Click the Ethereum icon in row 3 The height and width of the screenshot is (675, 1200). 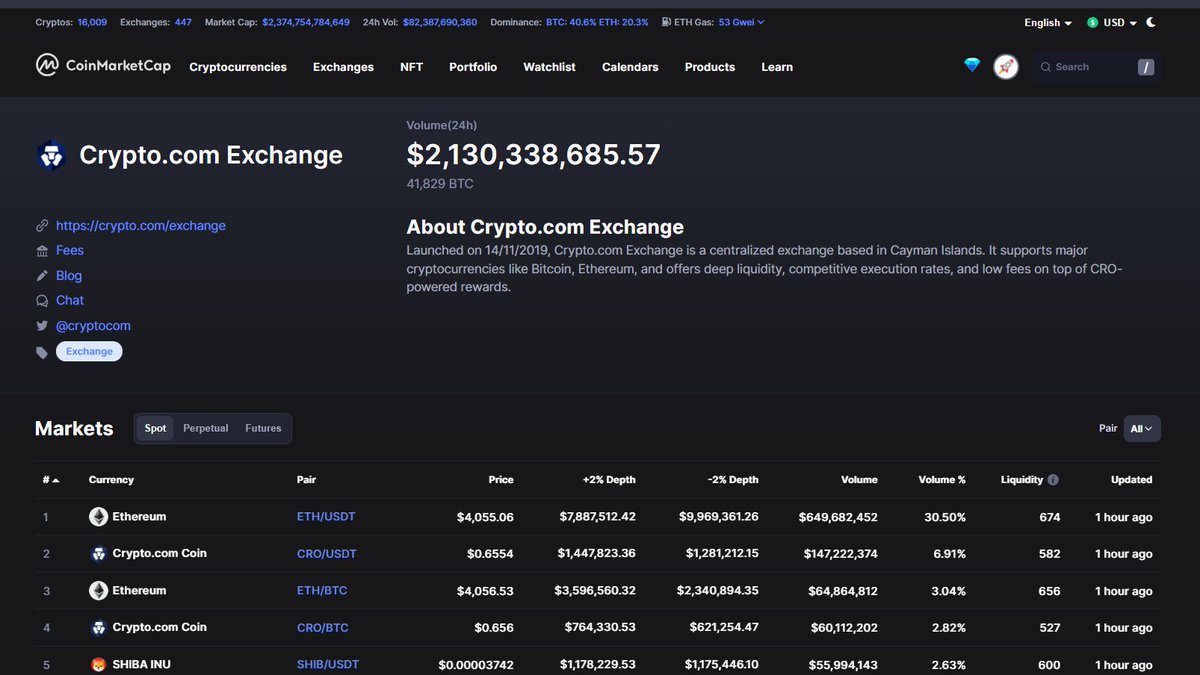coord(98,591)
